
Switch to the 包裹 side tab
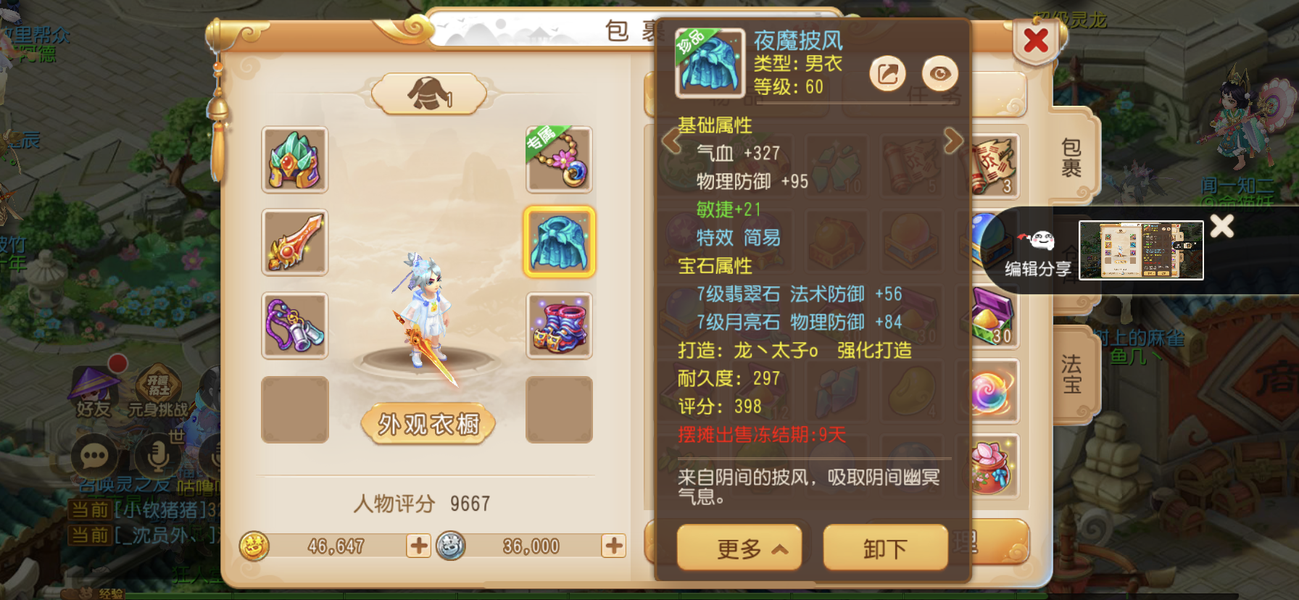pyautogui.click(x=1071, y=158)
